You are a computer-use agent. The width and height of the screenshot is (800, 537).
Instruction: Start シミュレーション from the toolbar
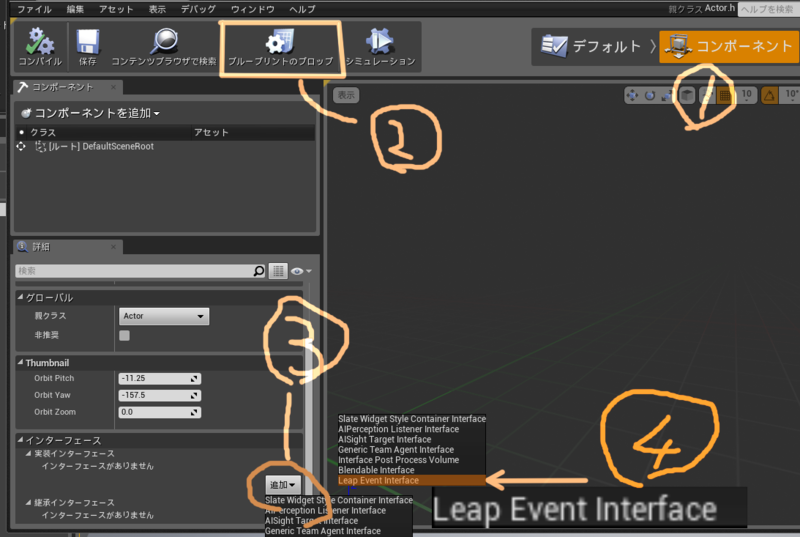tap(380, 47)
